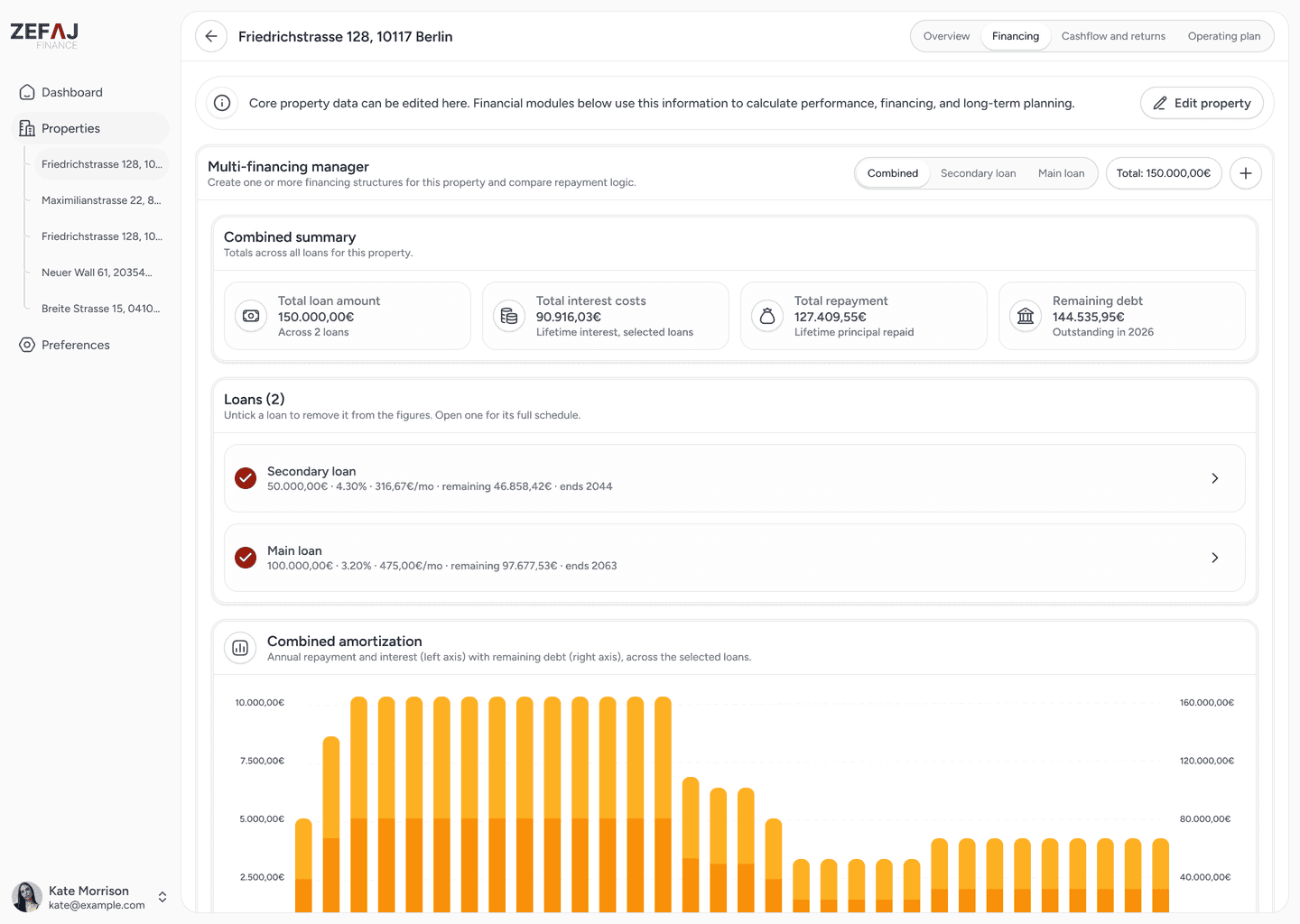Open Main loan schedule via chevron
1300x924 pixels.
(1215, 558)
